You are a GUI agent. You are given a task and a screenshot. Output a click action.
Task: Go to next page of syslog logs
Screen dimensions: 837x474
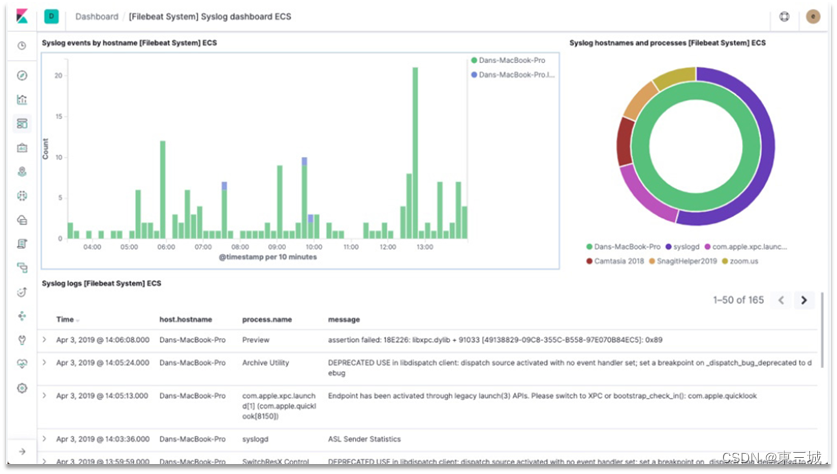click(x=804, y=300)
